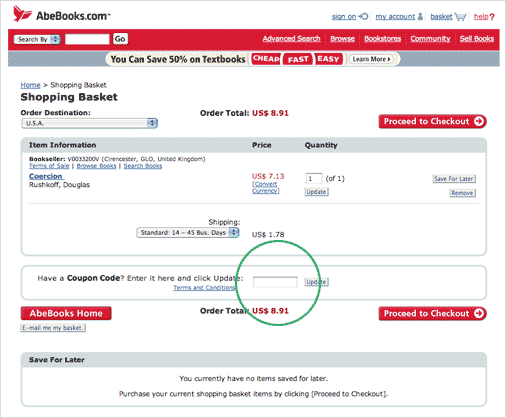Click the US$ 7.13 item price
The width and height of the screenshot is (506, 418).
(268, 176)
